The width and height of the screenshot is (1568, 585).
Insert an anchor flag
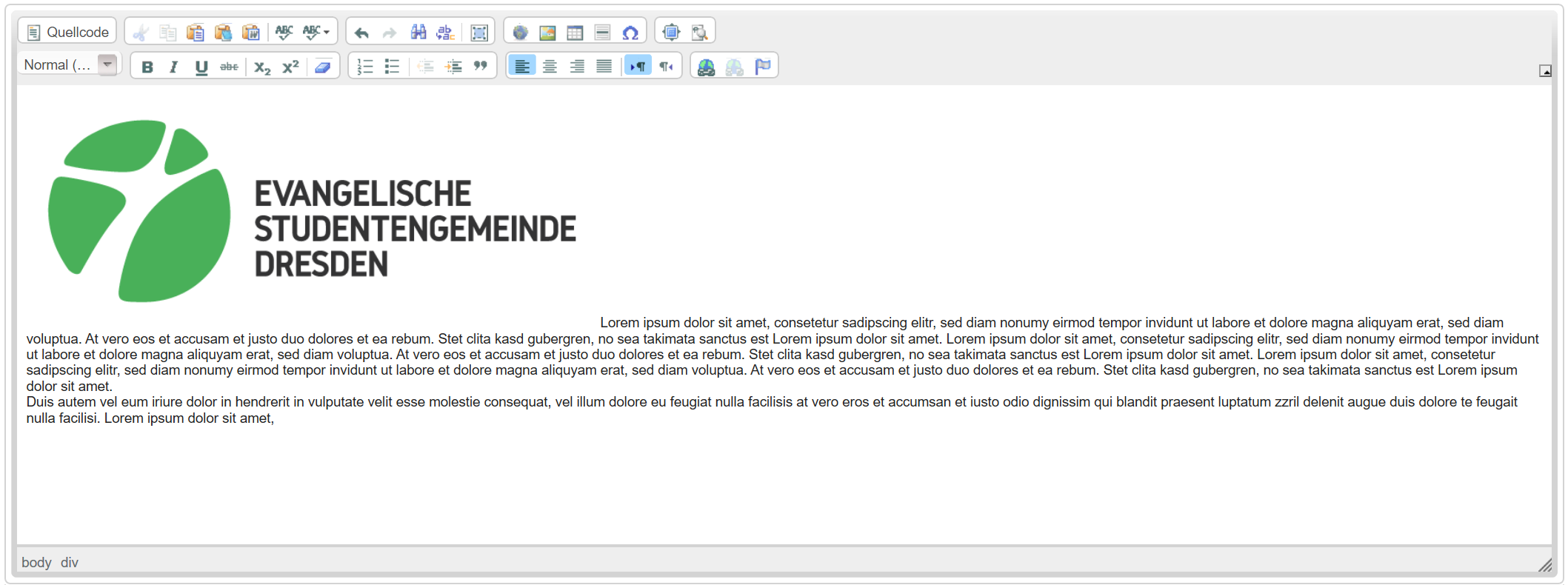coord(762,67)
